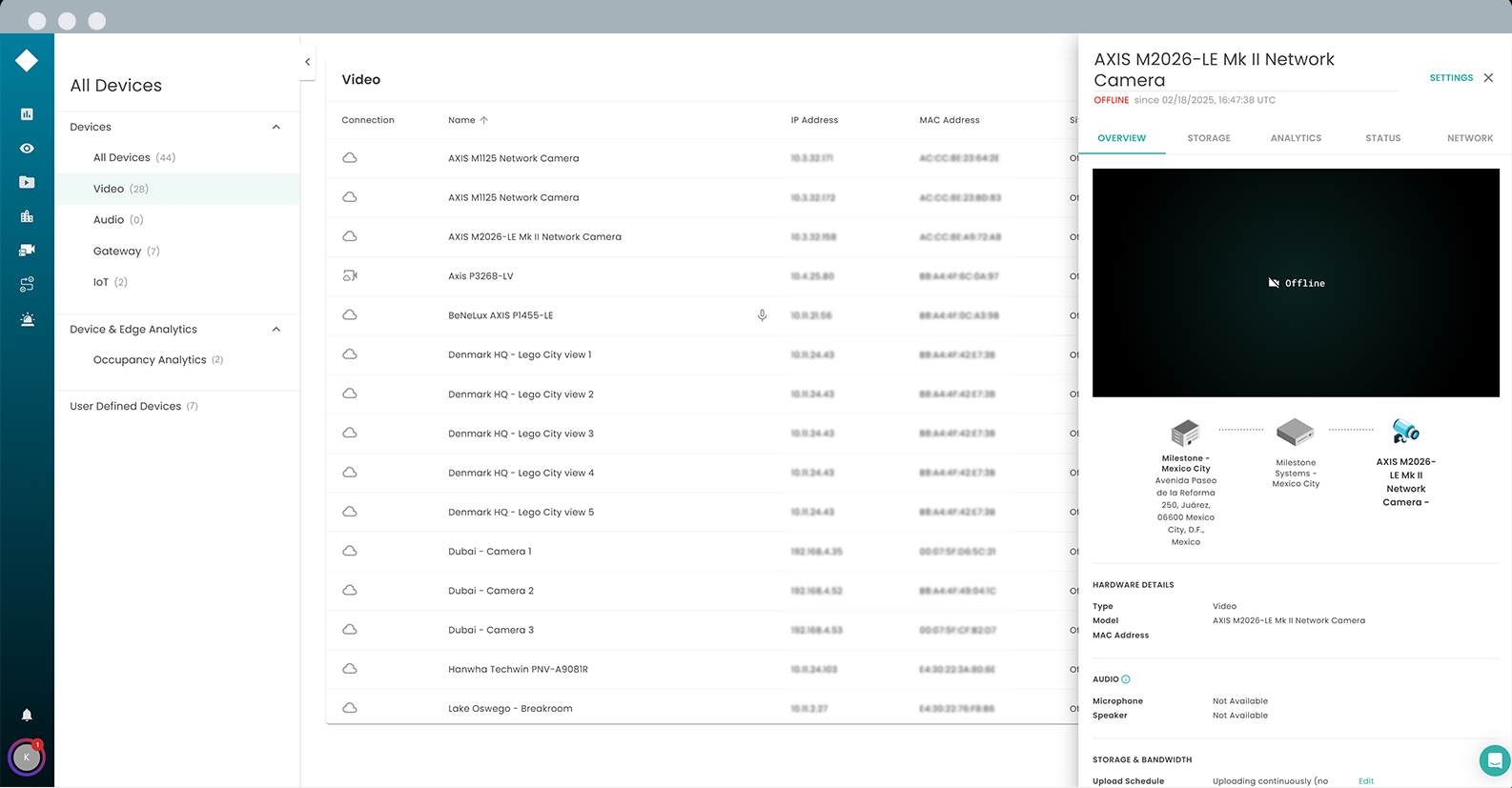Click microphone icon on BeNeLux AXIS P1455-LE row

pyautogui.click(x=762, y=315)
